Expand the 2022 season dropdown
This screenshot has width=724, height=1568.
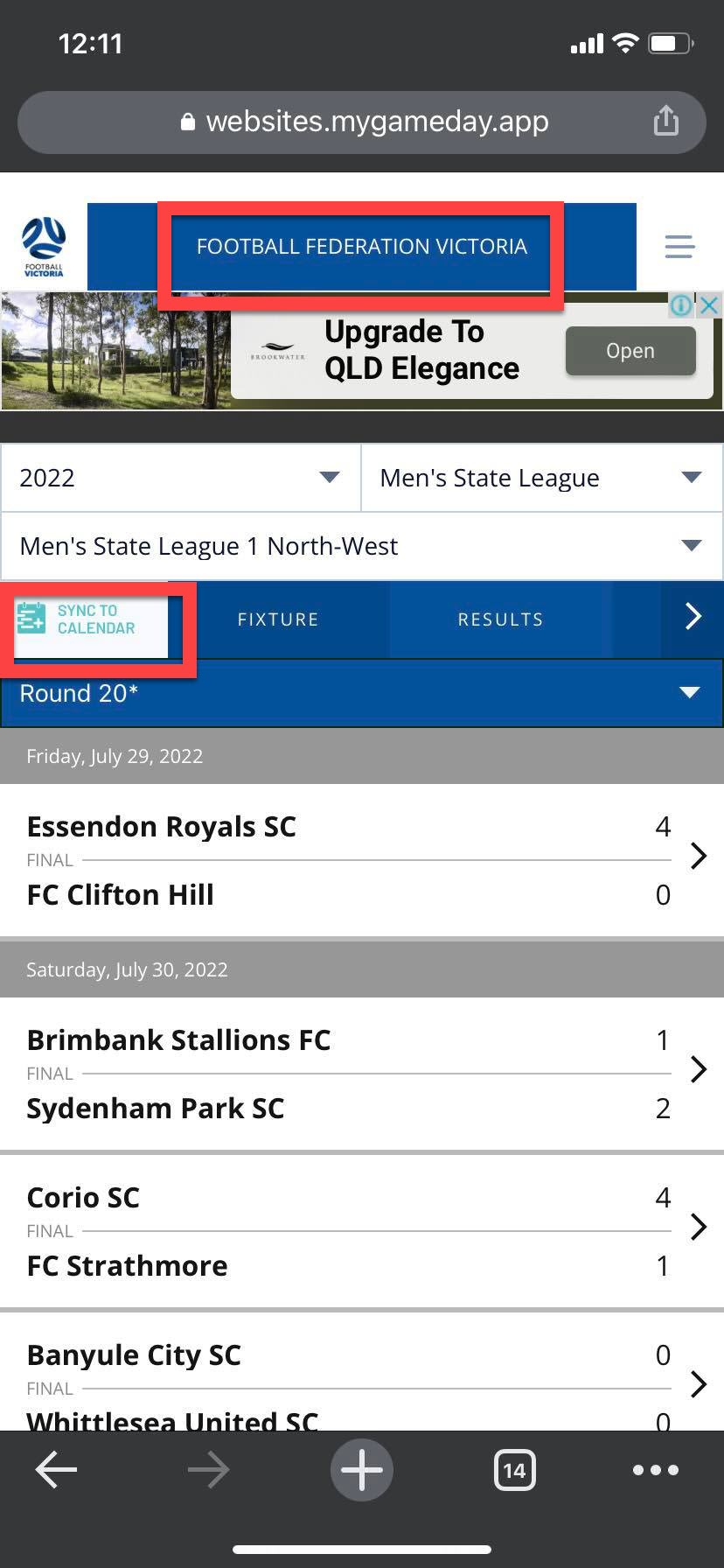181,478
